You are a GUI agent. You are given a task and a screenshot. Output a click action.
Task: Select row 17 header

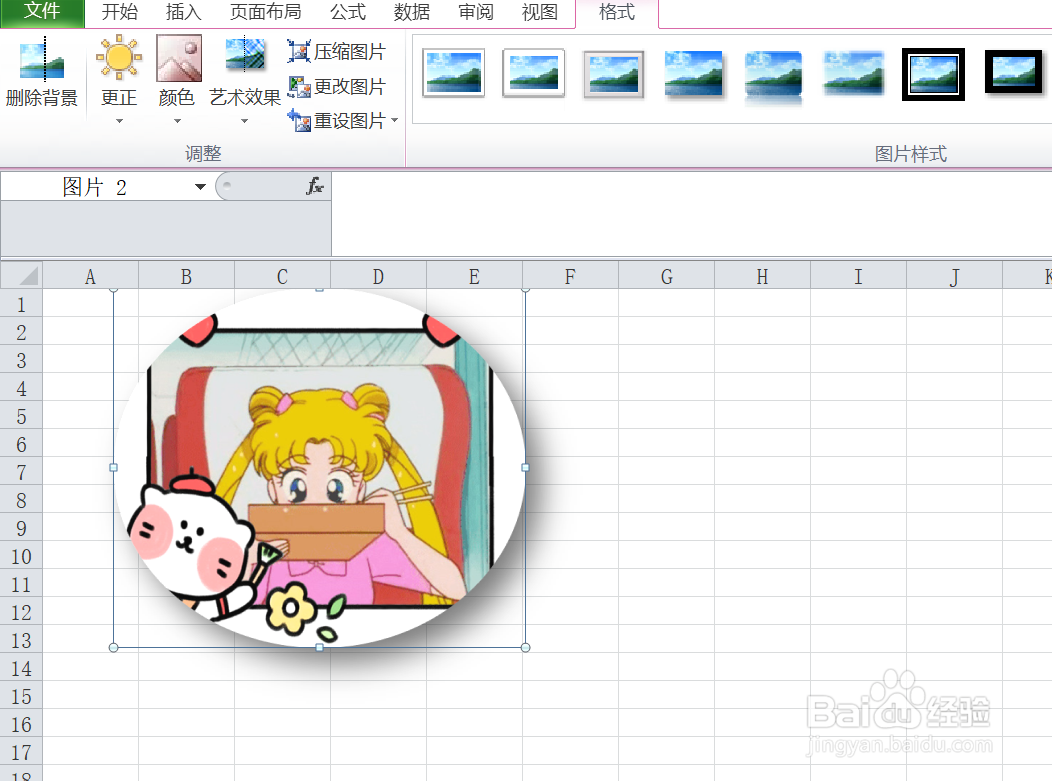pyautogui.click(x=21, y=752)
